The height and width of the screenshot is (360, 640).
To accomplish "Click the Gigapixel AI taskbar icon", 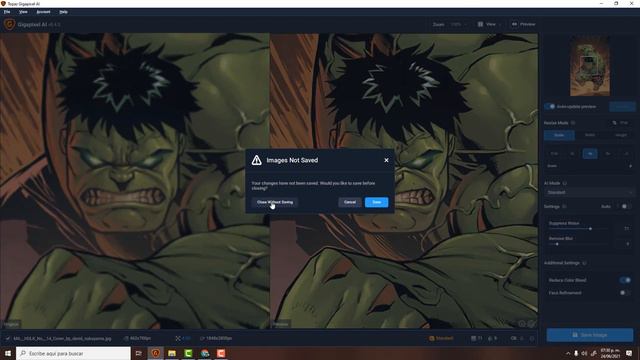I will pyautogui.click(x=156, y=353).
